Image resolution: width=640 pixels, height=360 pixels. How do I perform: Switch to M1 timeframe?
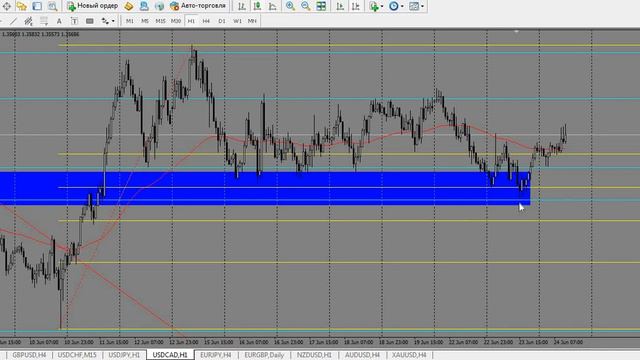click(129, 21)
